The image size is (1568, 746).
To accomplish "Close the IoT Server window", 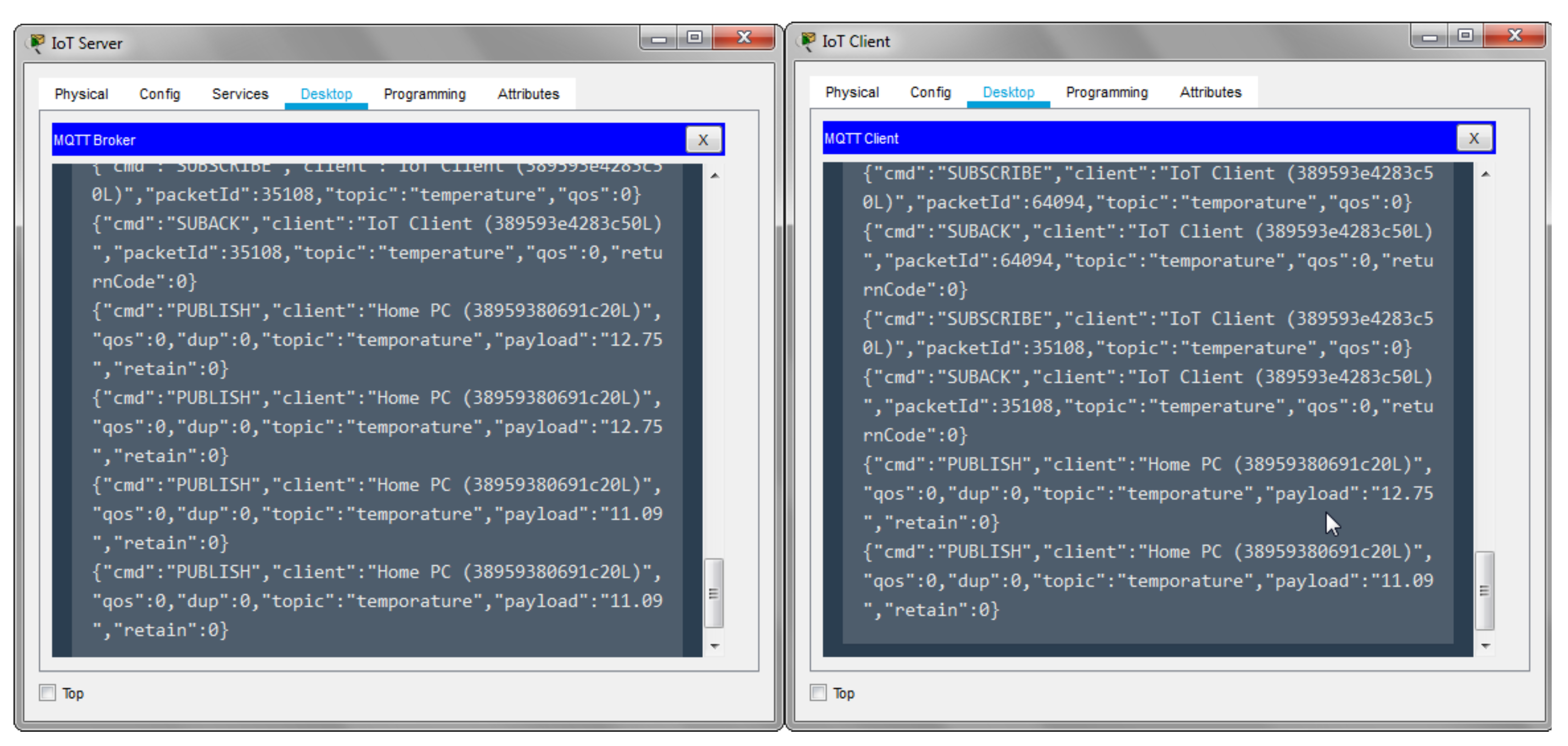I will 743,38.
